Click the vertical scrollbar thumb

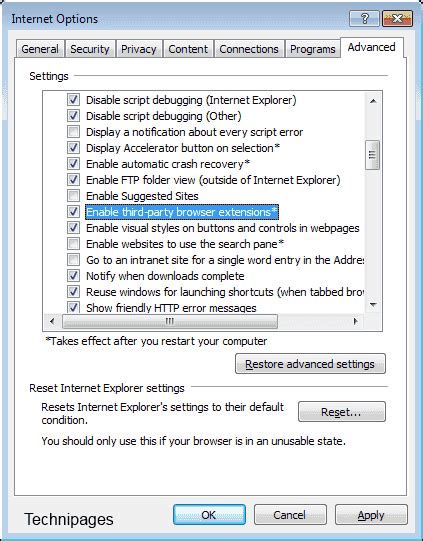click(x=373, y=155)
